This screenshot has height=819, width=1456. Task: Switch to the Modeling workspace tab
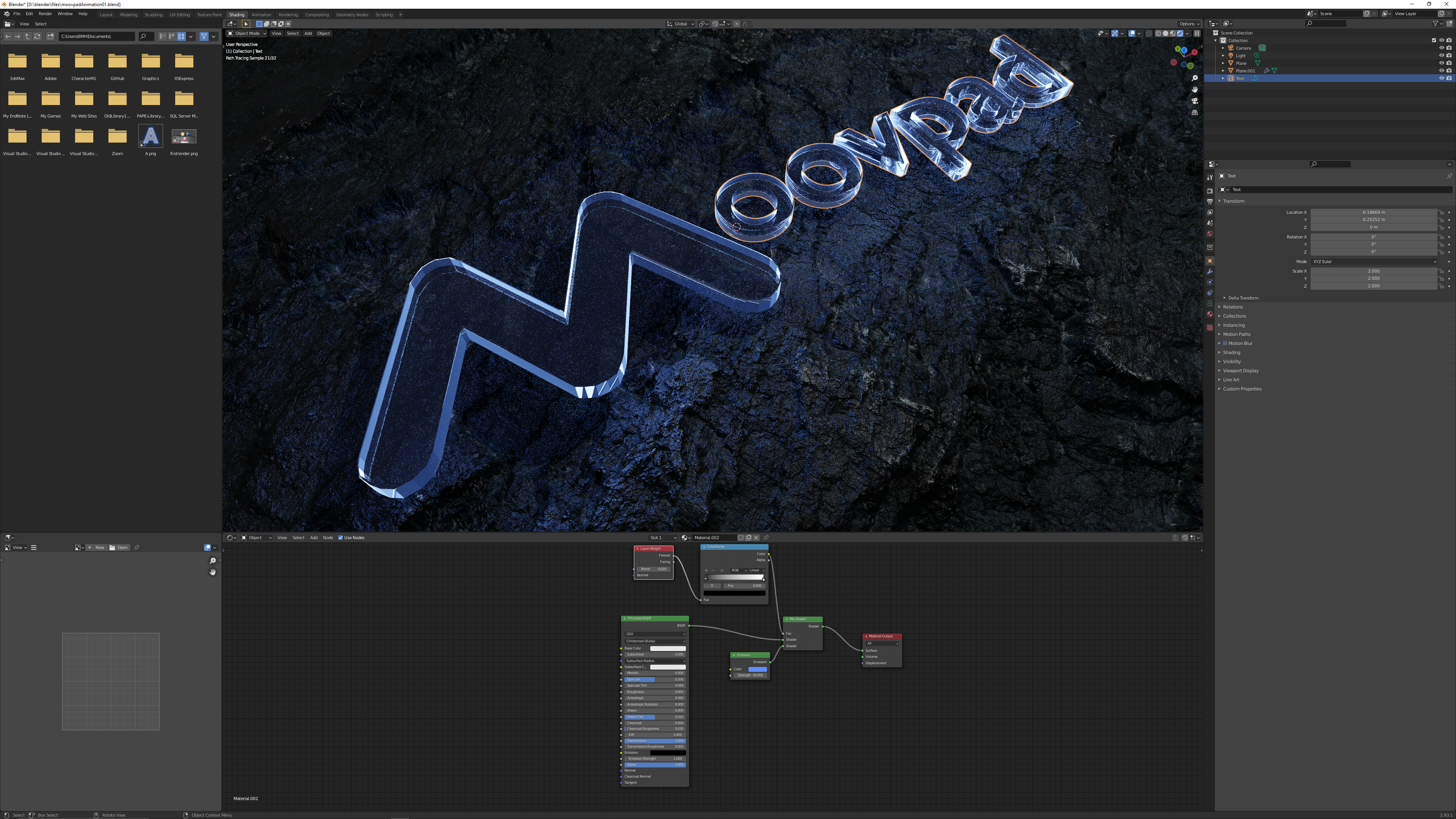tap(128, 15)
